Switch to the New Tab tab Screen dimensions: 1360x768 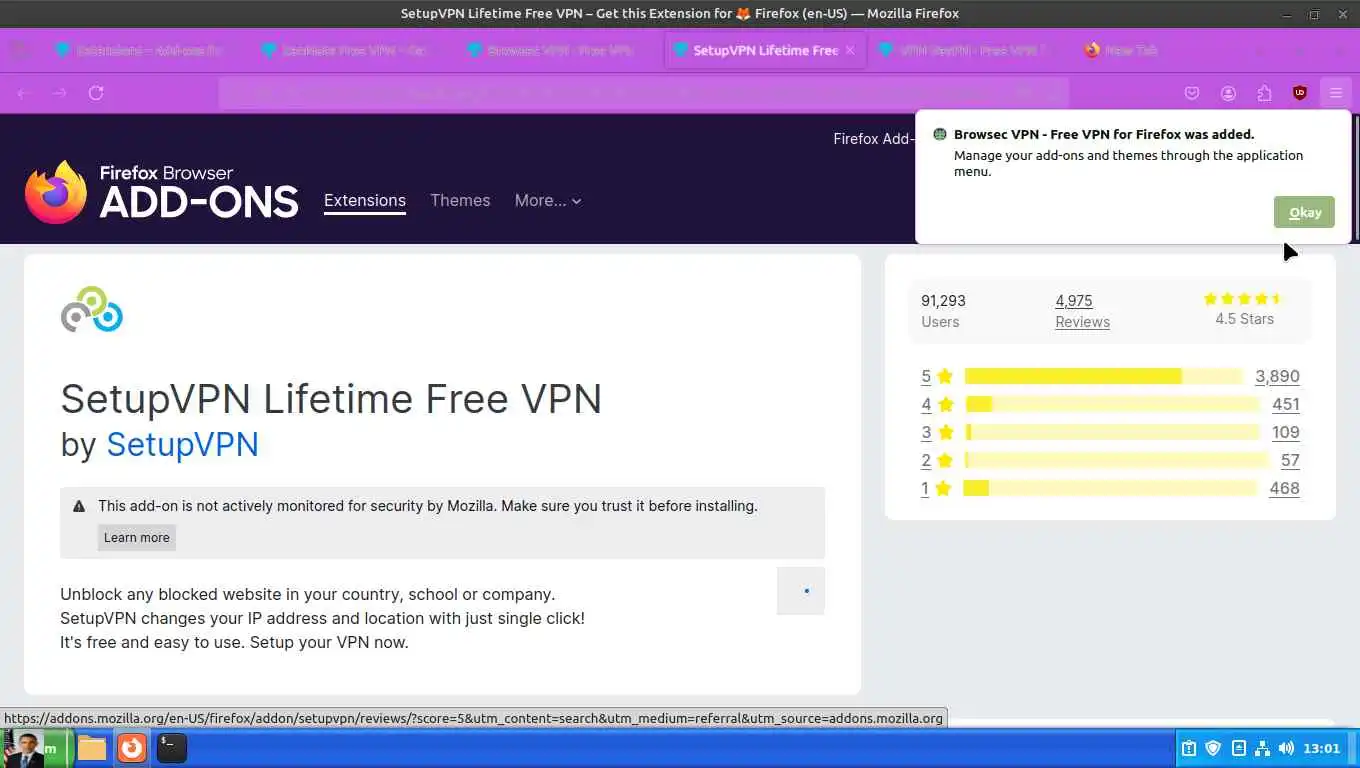point(1130,50)
